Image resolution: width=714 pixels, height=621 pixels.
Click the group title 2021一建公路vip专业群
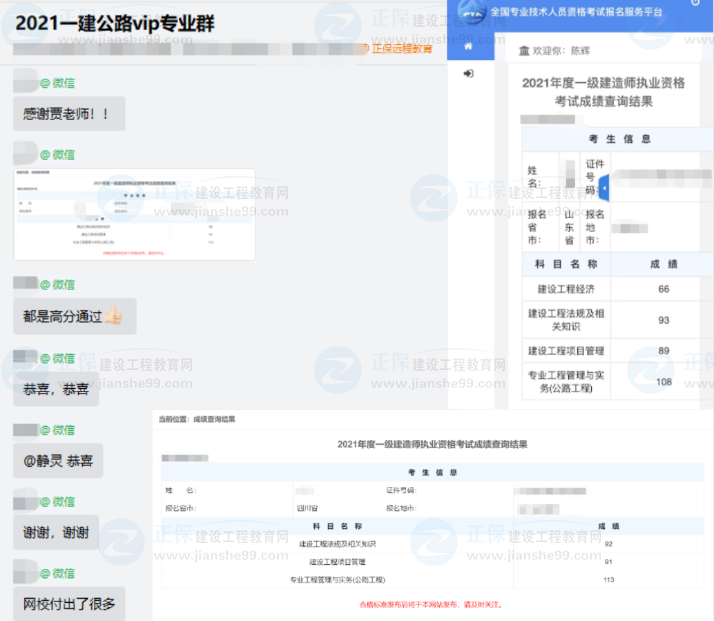click(x=116, y=22)
